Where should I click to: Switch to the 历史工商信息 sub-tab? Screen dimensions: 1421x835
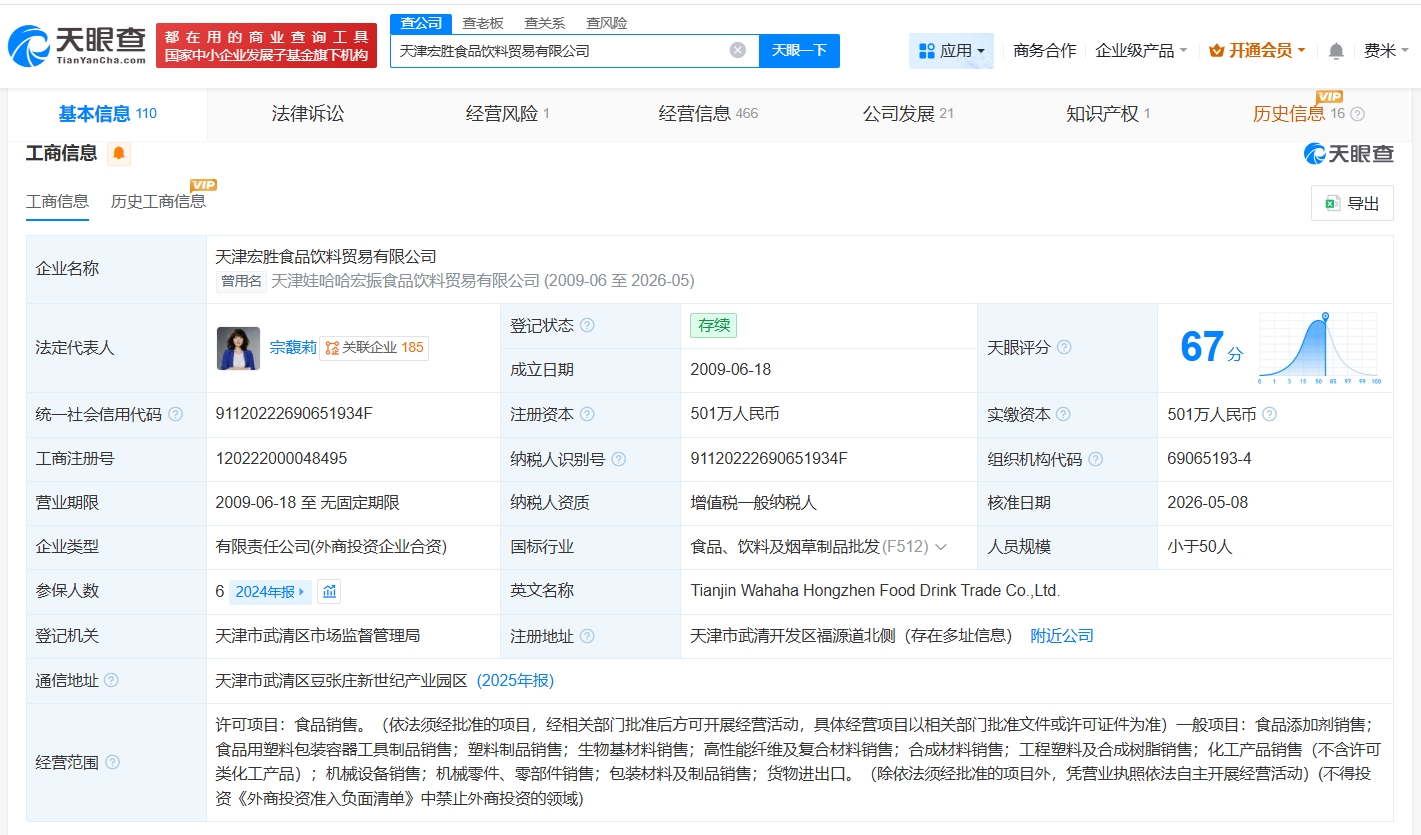[x=158, y=201]
